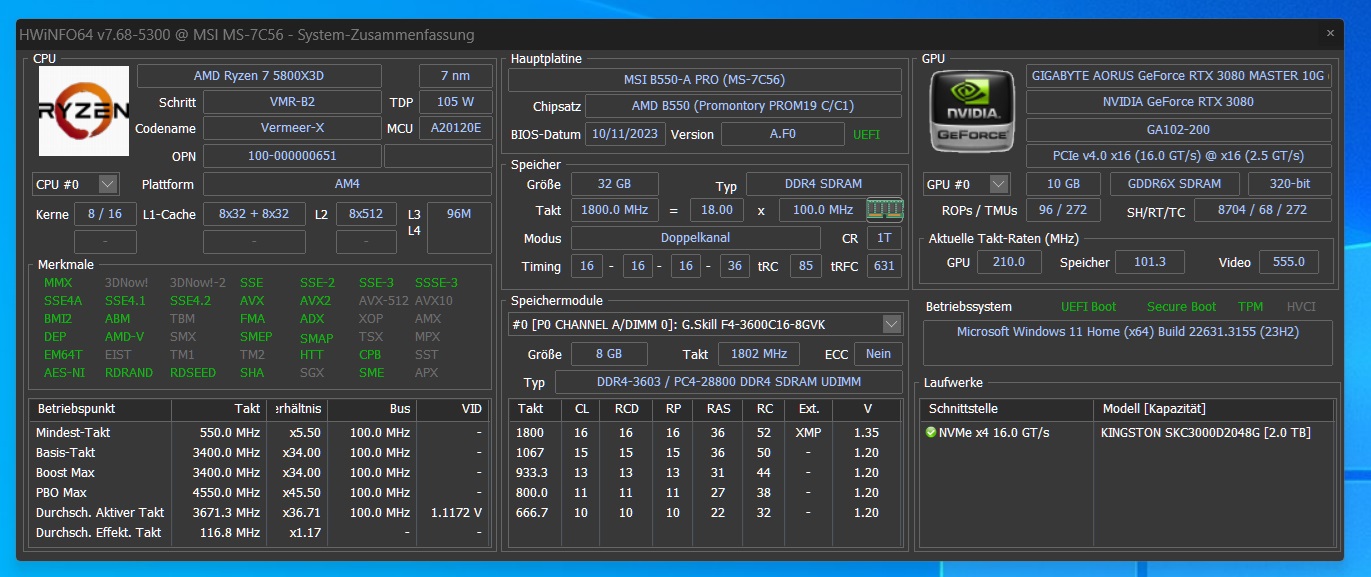The image size is (1371, 577).
Task: Click the Vermeer-X codename field
Action: 292,128
